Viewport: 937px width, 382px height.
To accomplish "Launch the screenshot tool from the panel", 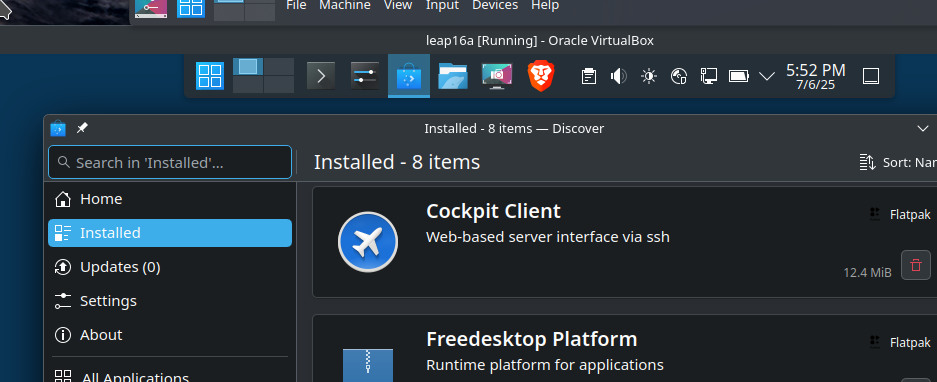I will click(x=497, y=76).
